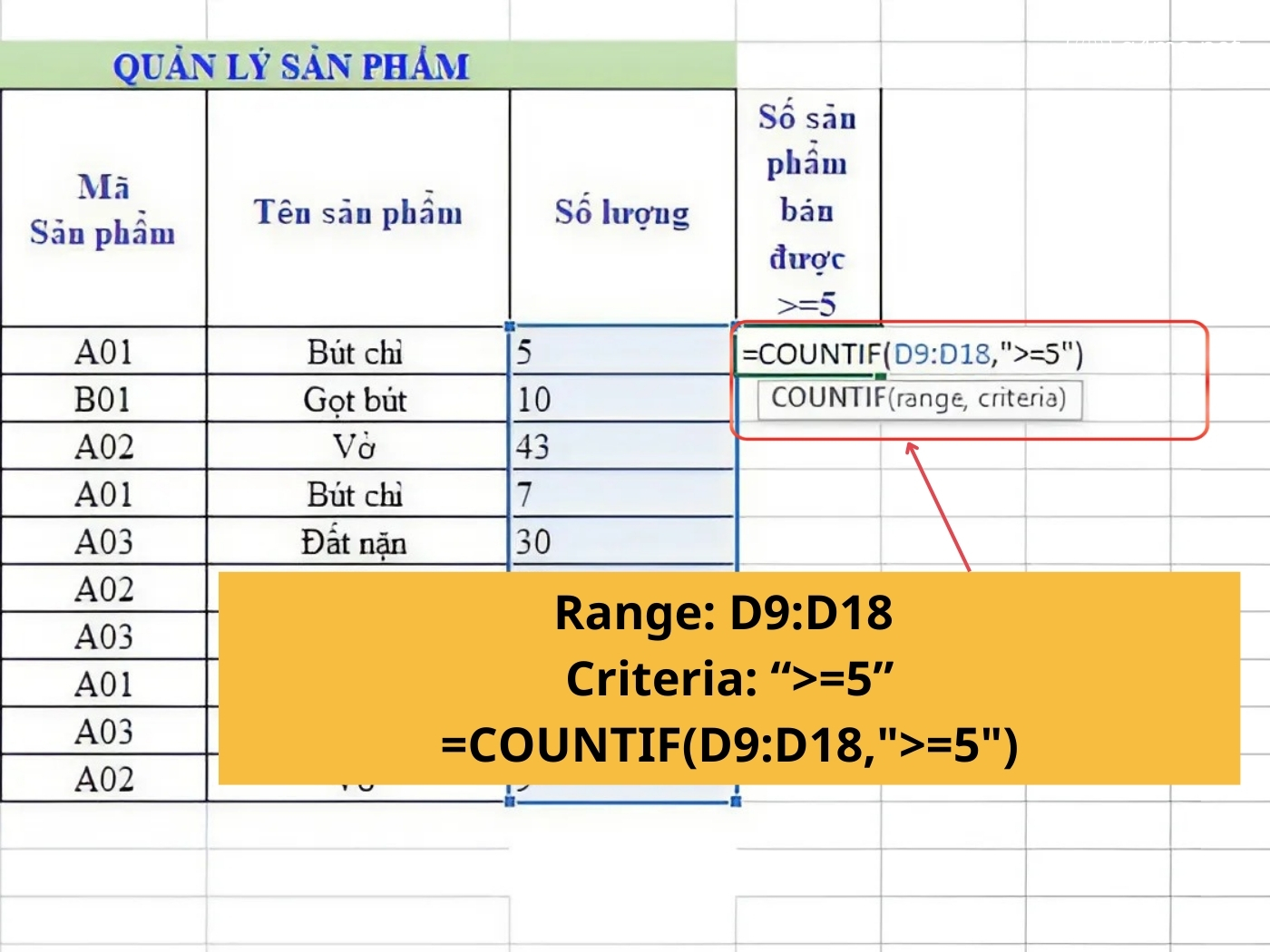Select the Số lượng header cell
This screenshot has width=1270, height=952.
coord(622,209)
